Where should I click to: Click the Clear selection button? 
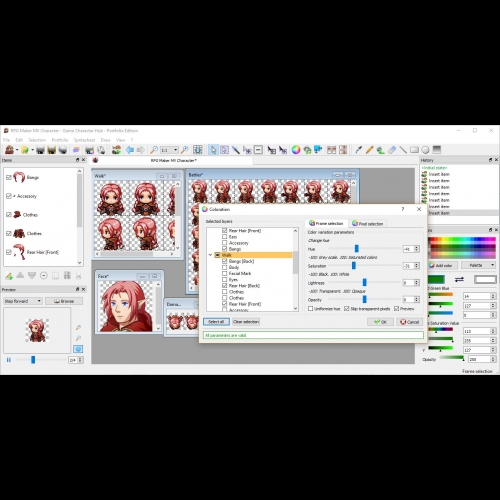tap(246, 322)
